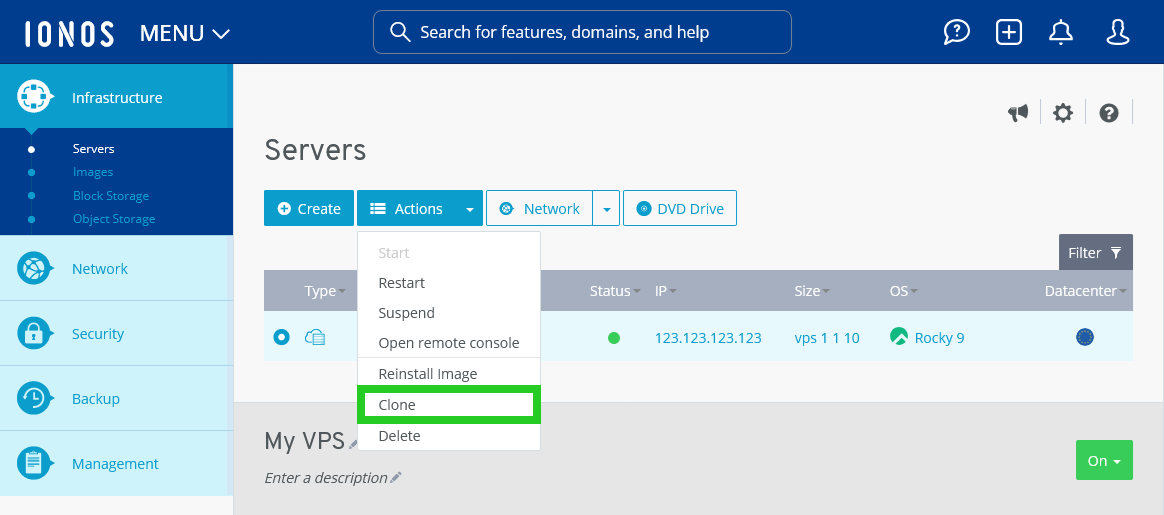Click the Network globe icon in sidebar
Image resolution: width=1164 pixels, height=515 pixels.
click(35, 269)
